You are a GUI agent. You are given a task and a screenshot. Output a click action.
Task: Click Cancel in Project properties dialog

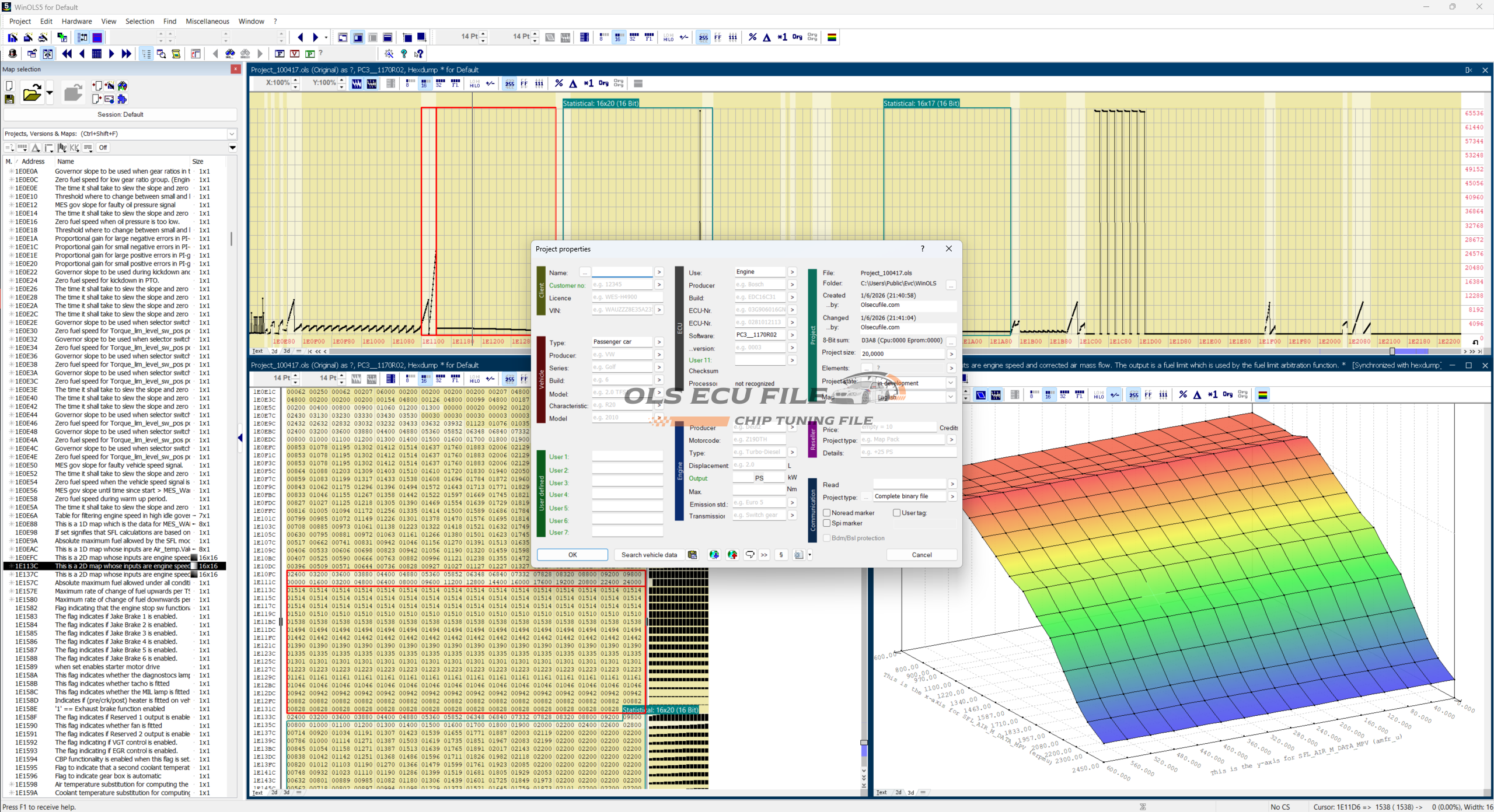pos(921,555)
